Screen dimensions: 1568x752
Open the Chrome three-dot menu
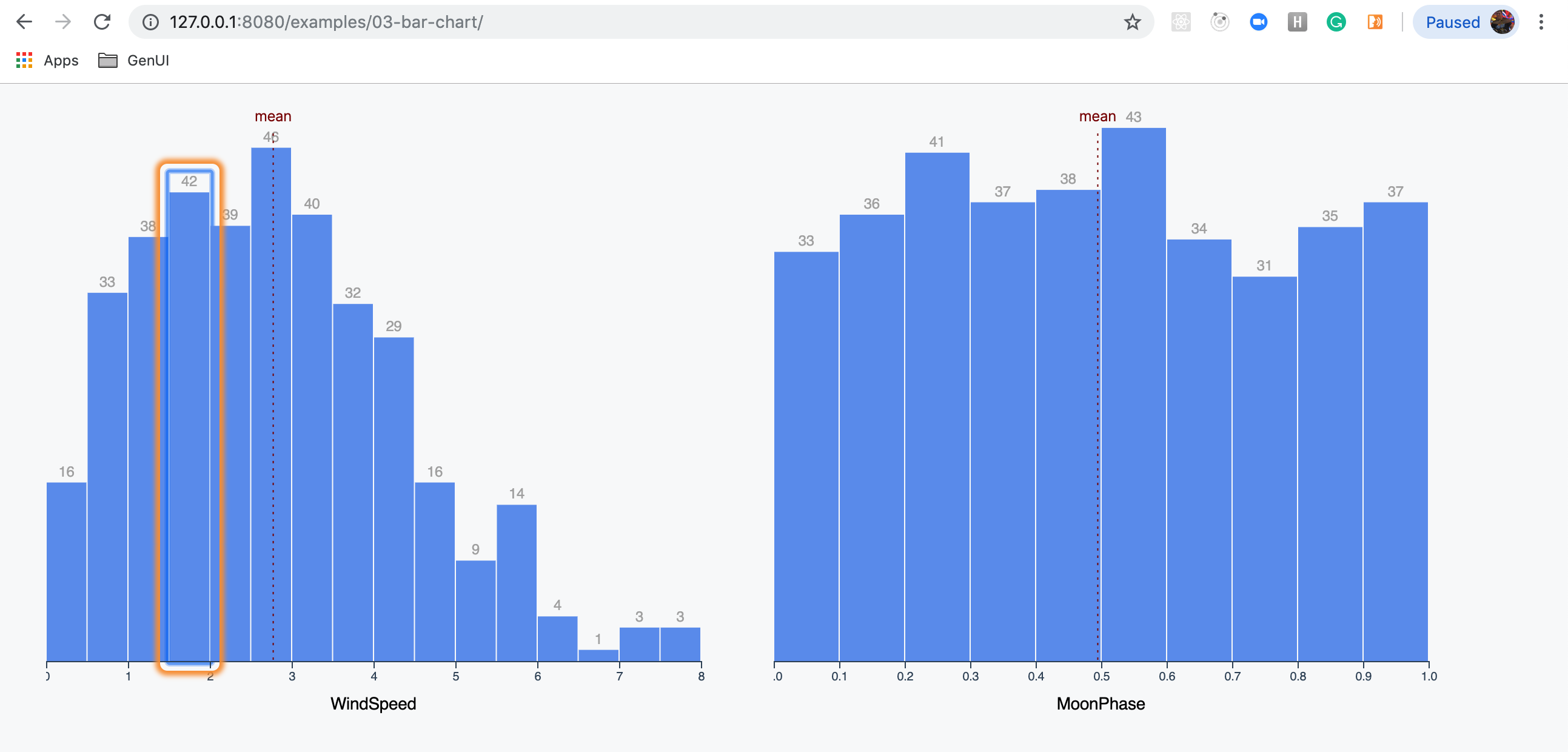tap(1541, 22)
